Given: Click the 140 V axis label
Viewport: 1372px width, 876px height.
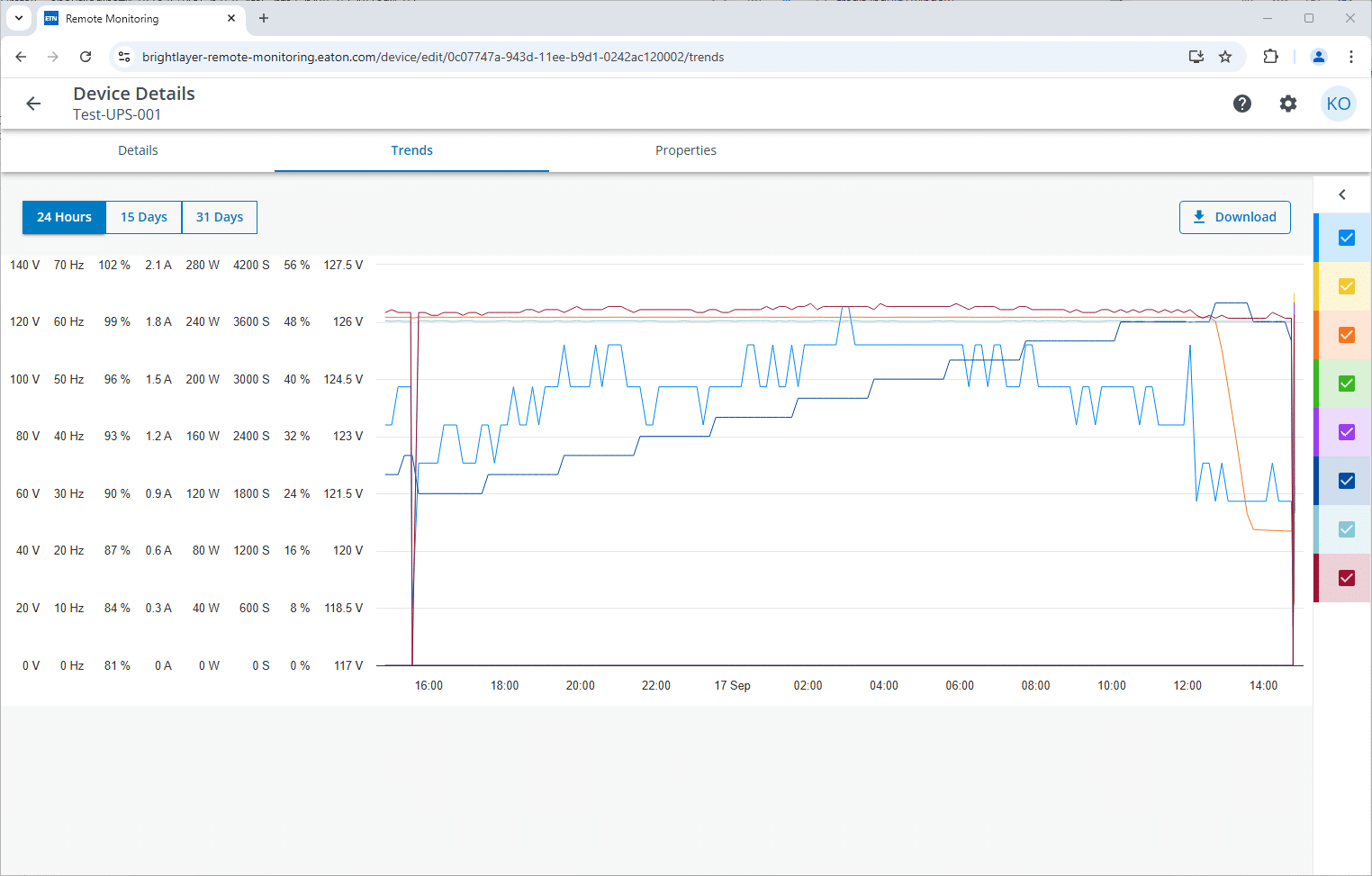Looking at the screenshot, I should click(x=24, y=265).
